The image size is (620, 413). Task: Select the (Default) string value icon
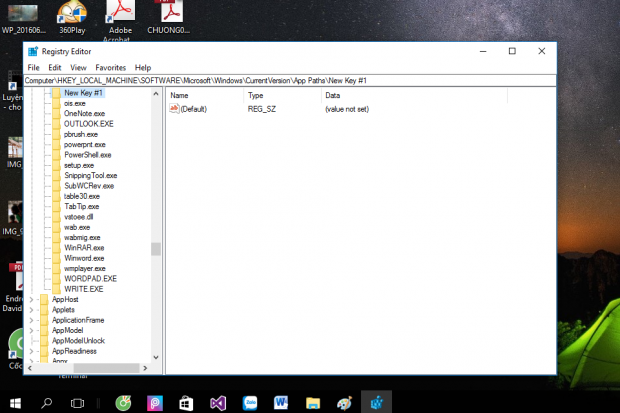pos(175,108)
